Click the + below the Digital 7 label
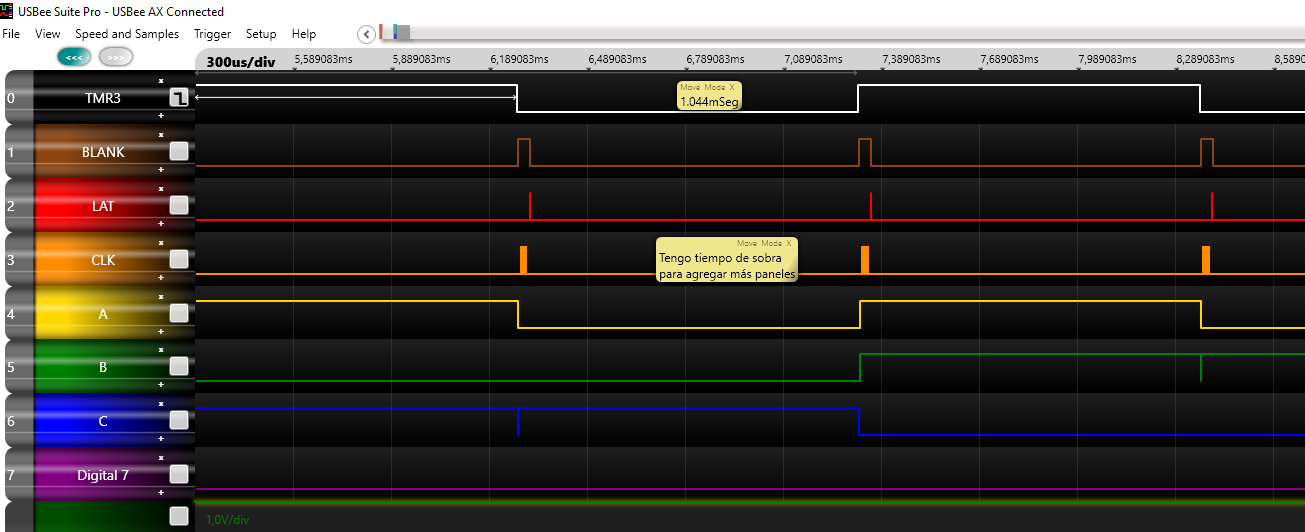 point(161,493)
